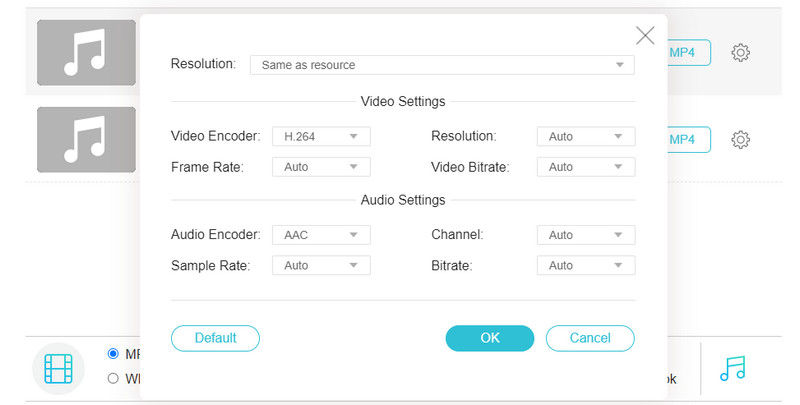Image resolution: width=800 pixels, height=405 pixels.
Task: Click the first file's MP4 format badge
Action: point(689,53)
